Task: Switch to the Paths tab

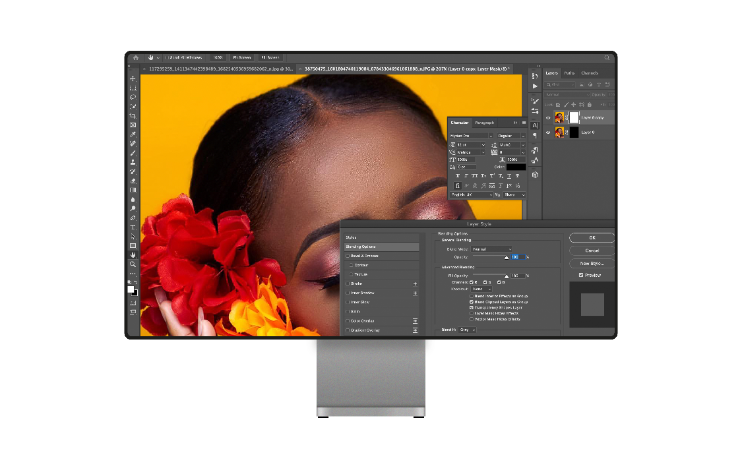Action: 569,73
